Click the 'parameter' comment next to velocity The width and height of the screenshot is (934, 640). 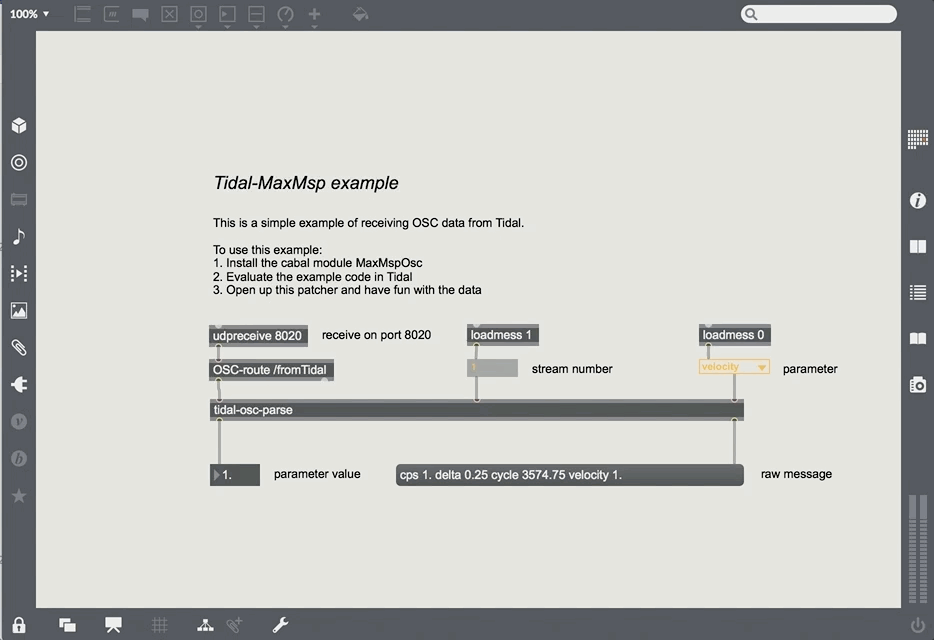pos(810,369)
